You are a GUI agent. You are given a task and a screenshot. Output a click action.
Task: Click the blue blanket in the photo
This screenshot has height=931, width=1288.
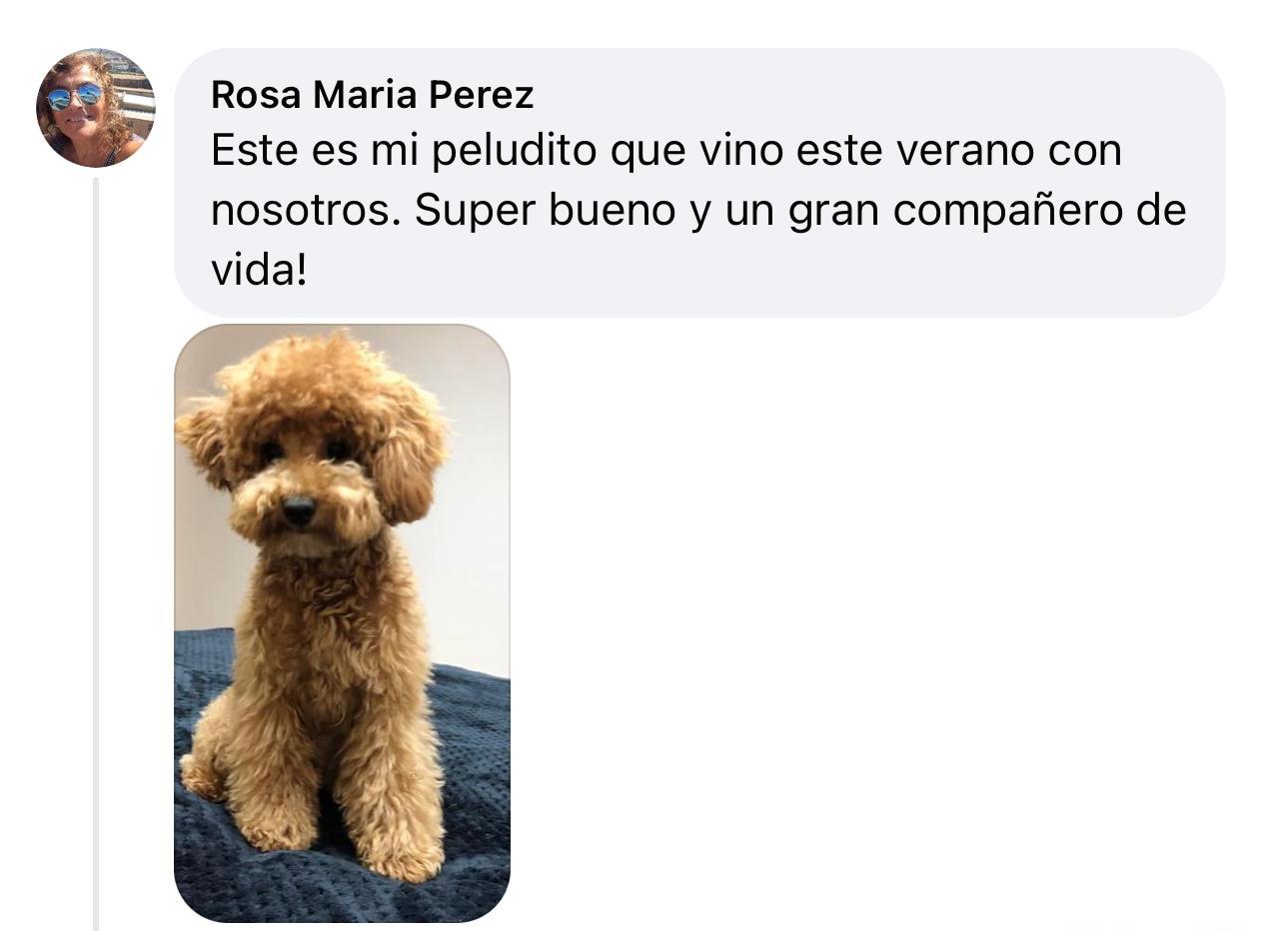(x=470, y=799)
